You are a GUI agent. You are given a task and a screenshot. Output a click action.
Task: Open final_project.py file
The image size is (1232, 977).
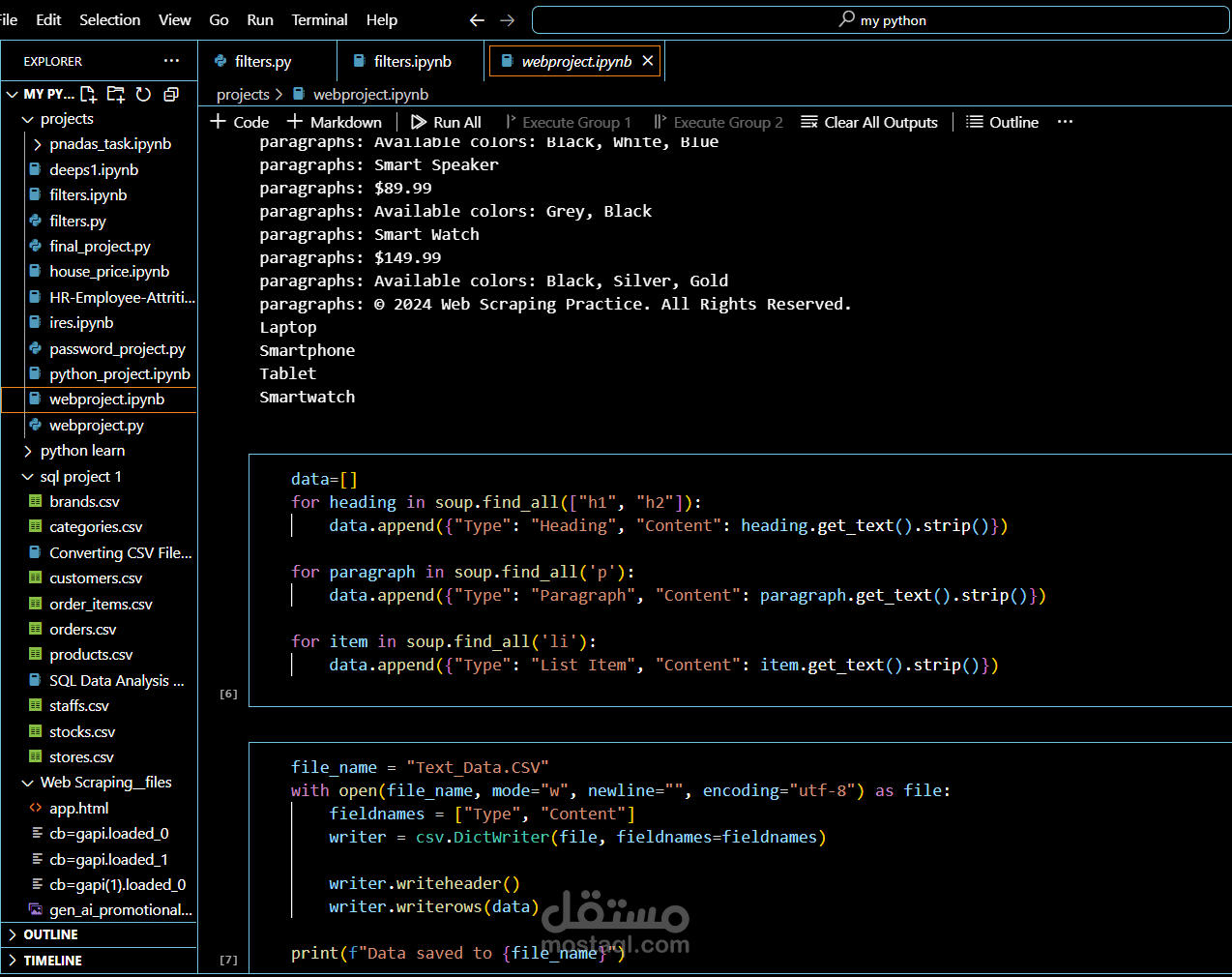tap(100, 247)
